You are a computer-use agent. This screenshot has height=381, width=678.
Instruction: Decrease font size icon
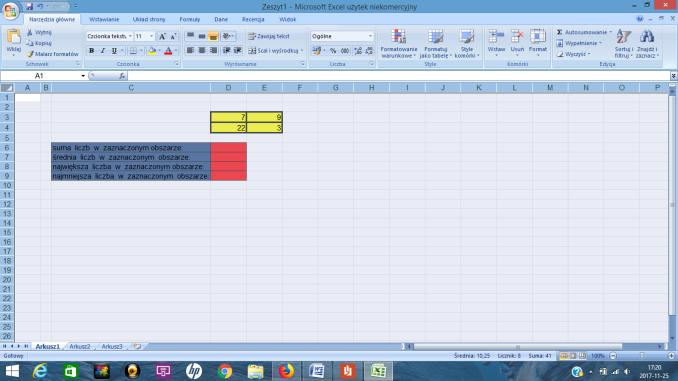click(x=173, y=36)
